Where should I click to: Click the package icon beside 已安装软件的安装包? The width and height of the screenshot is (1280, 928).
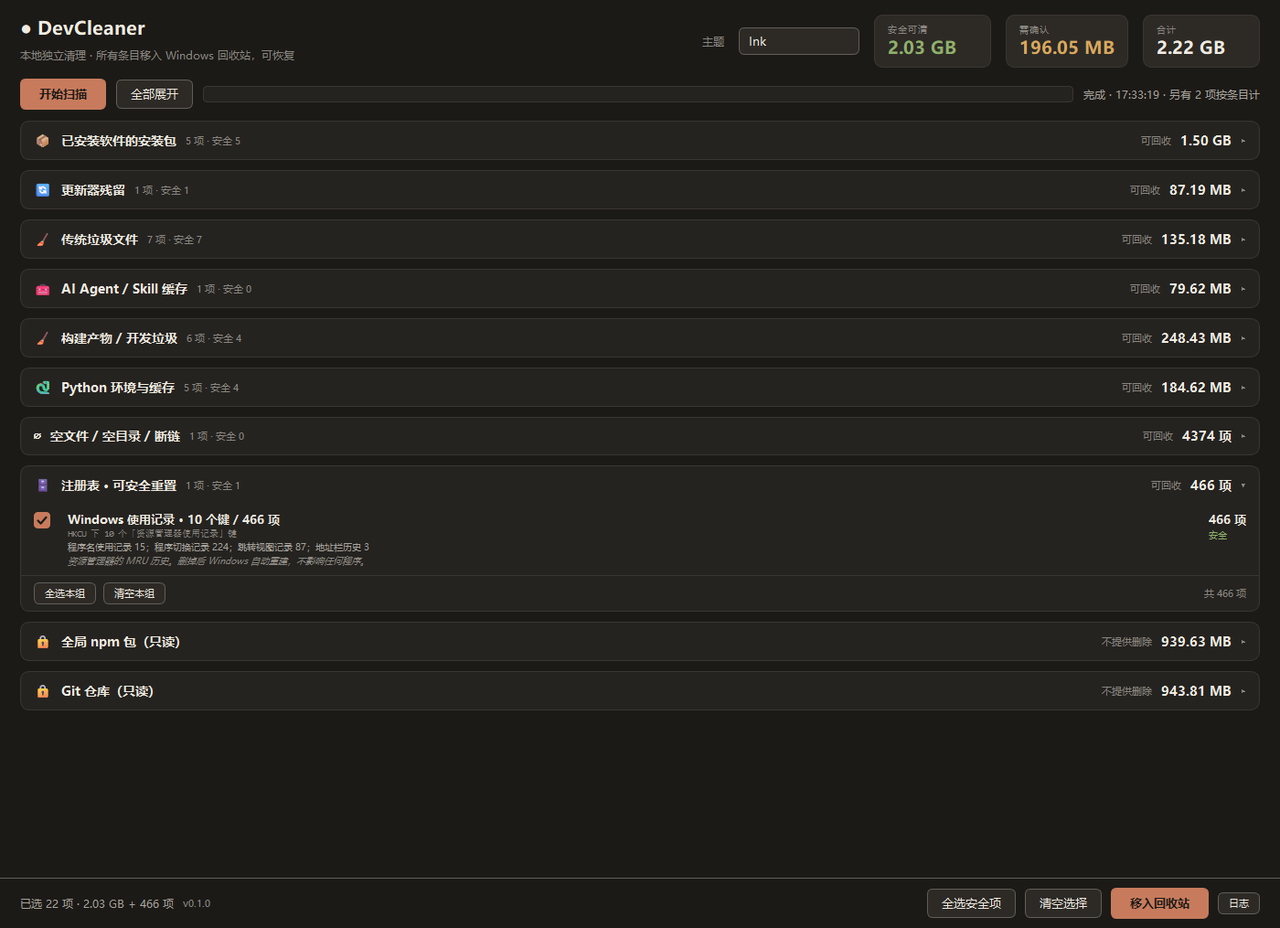pos(42,141)
